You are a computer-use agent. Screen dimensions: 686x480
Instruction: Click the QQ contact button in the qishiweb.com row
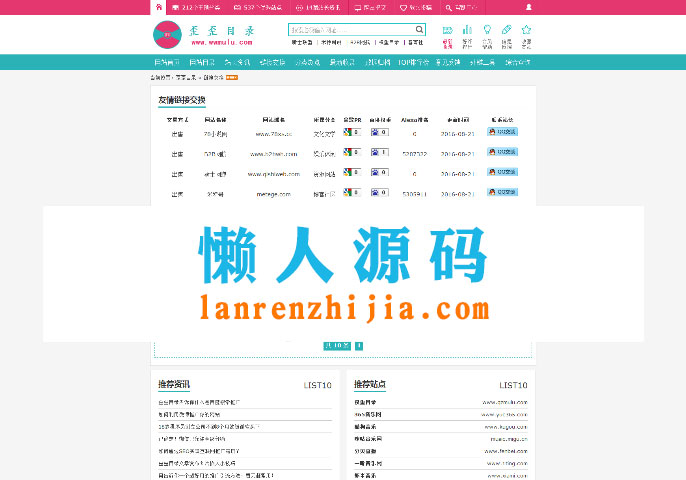pos(503,172)
